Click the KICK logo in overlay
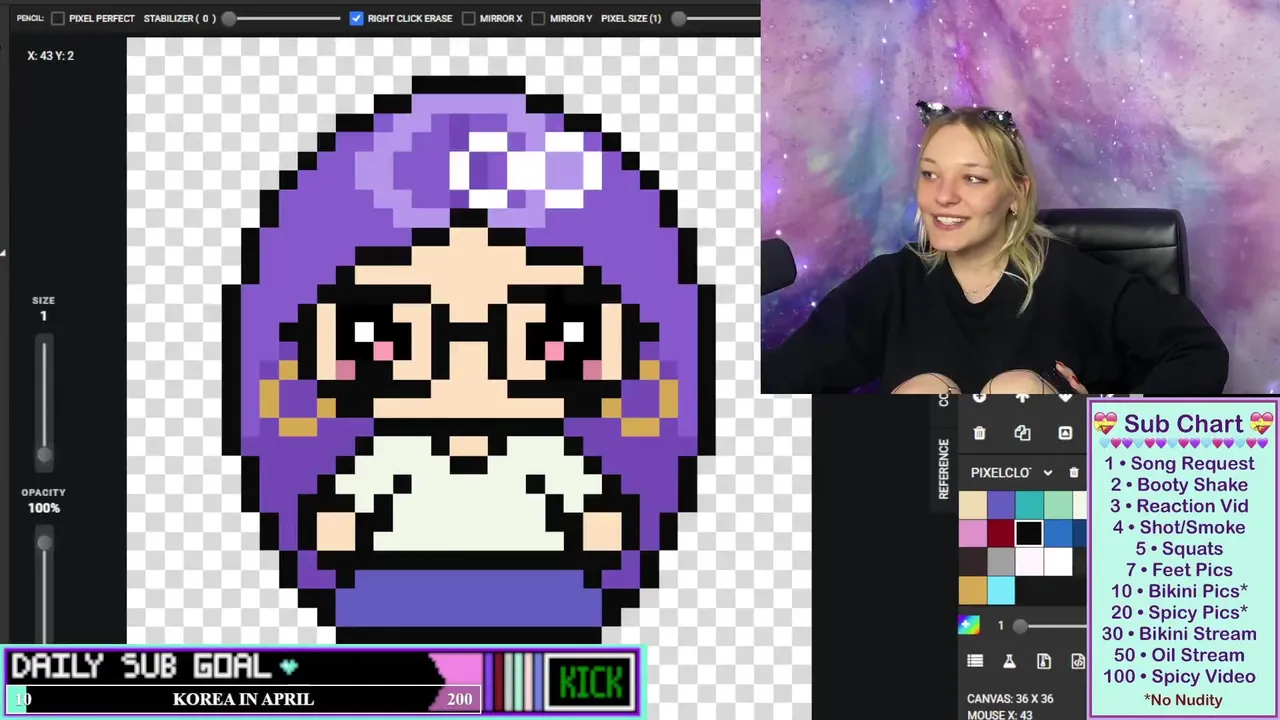1280x720 pixels. pos(591,683)
